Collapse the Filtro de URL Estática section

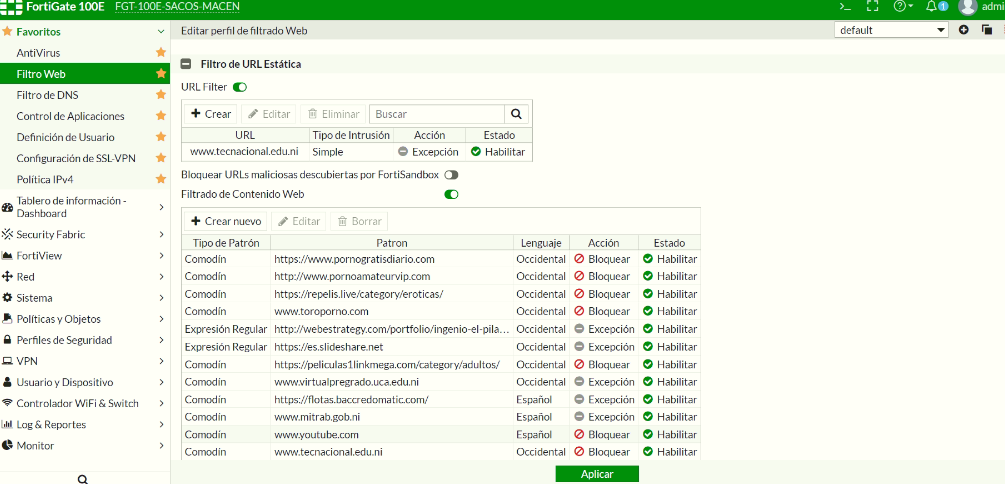(186, 64)
